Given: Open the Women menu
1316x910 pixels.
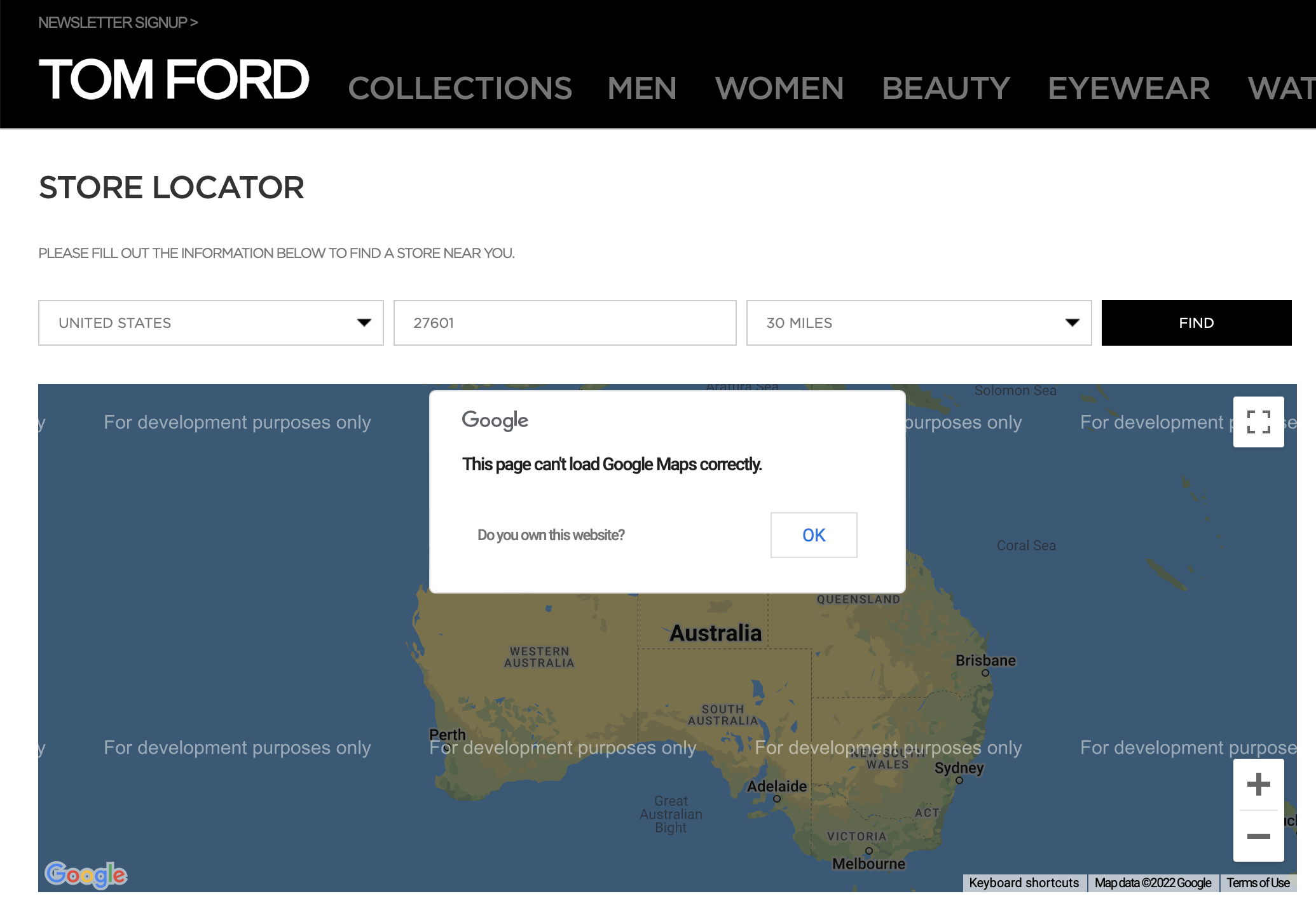Looking at the screenshot, I should [x=779, y=88].
